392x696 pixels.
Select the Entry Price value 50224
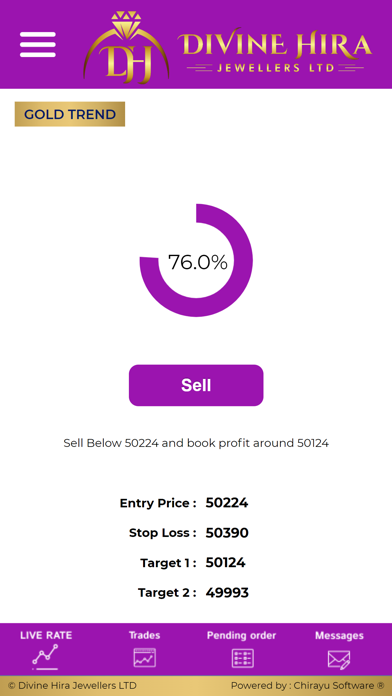[227, 503]
